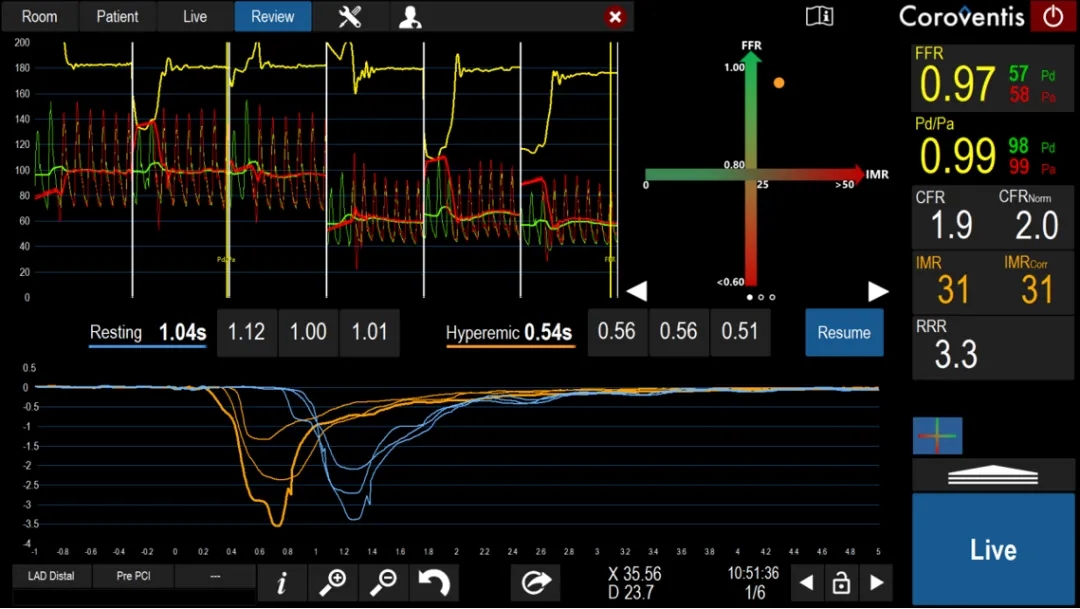The image size is (1080, 609).
Task: Click the user profile icon
Action: (410, 17)
